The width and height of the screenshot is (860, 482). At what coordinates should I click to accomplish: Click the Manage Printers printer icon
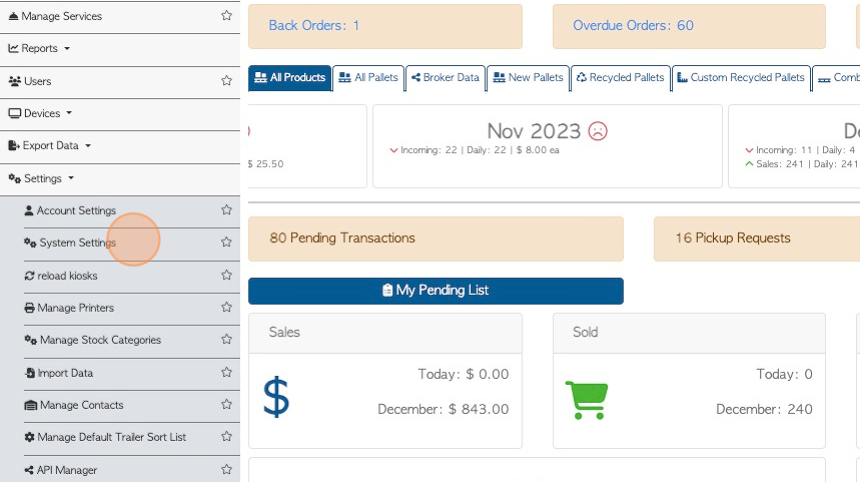[30, 308]
